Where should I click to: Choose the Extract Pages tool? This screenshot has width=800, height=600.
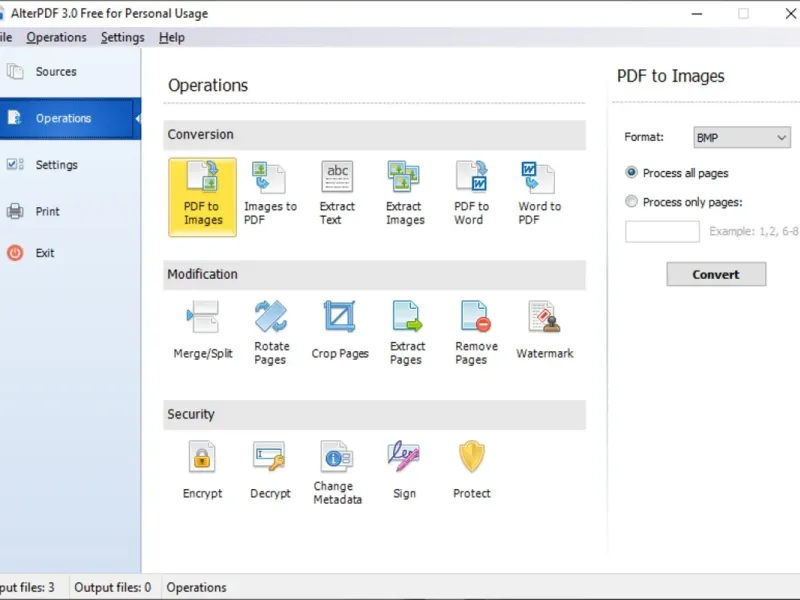tap(407, 333)
